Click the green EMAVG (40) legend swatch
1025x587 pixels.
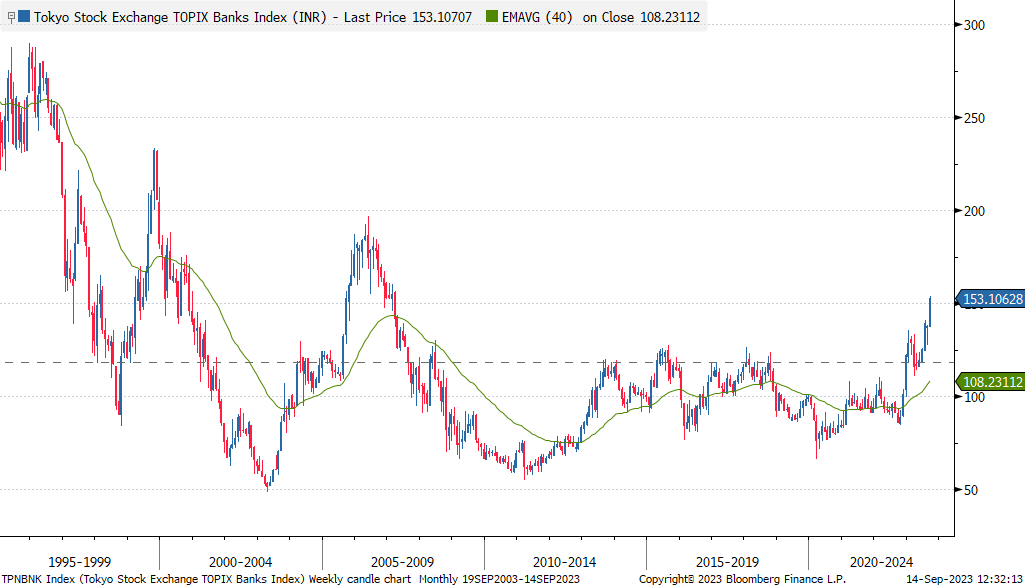[492, 16]
